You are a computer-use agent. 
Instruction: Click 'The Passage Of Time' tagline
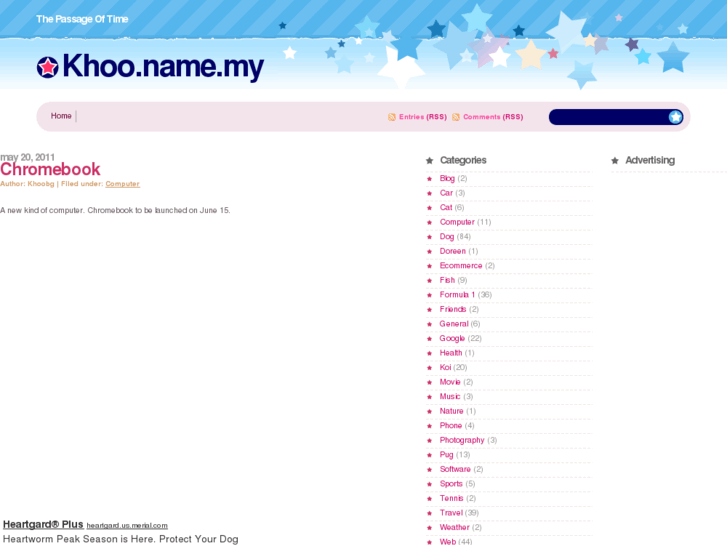click(x=82, y=19)
